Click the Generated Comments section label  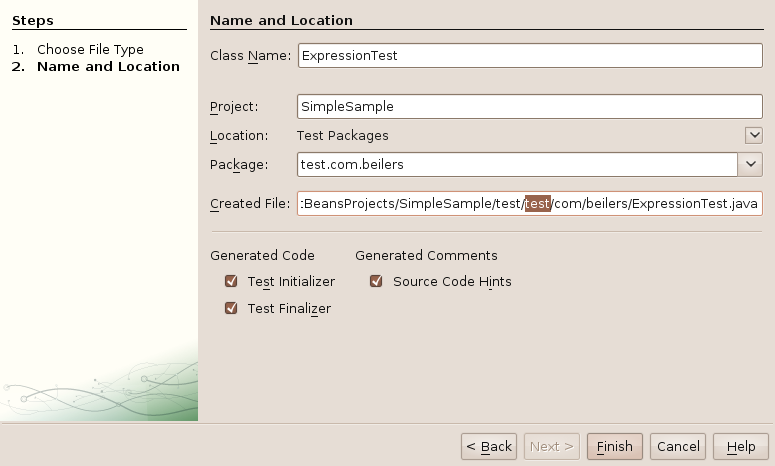coord(426,255)
